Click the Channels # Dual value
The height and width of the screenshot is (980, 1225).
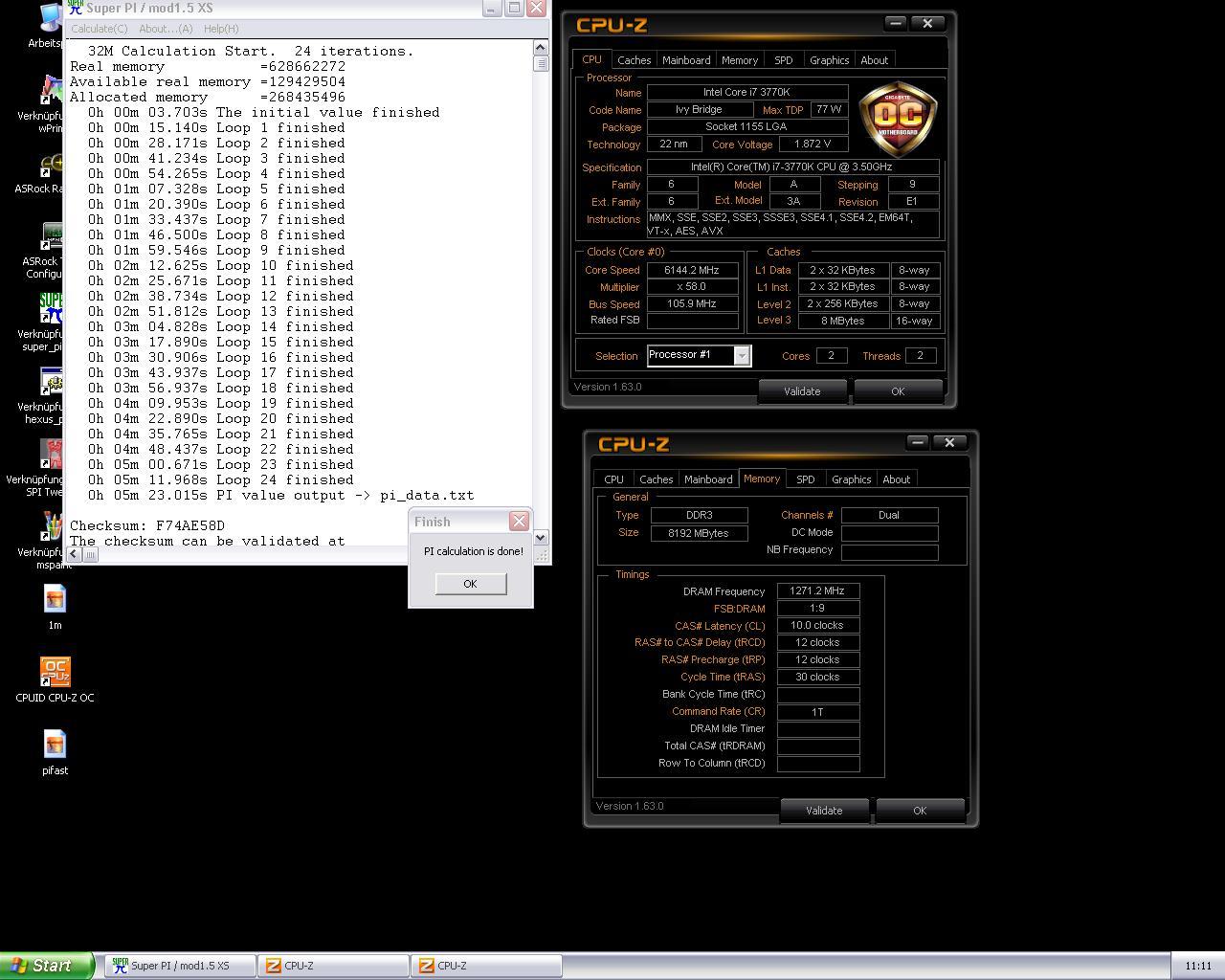coord(890,515)
